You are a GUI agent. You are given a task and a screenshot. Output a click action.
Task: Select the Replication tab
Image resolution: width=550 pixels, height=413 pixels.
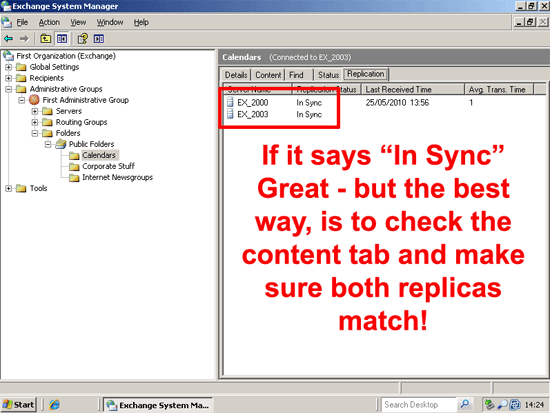(x=365, y=74)
